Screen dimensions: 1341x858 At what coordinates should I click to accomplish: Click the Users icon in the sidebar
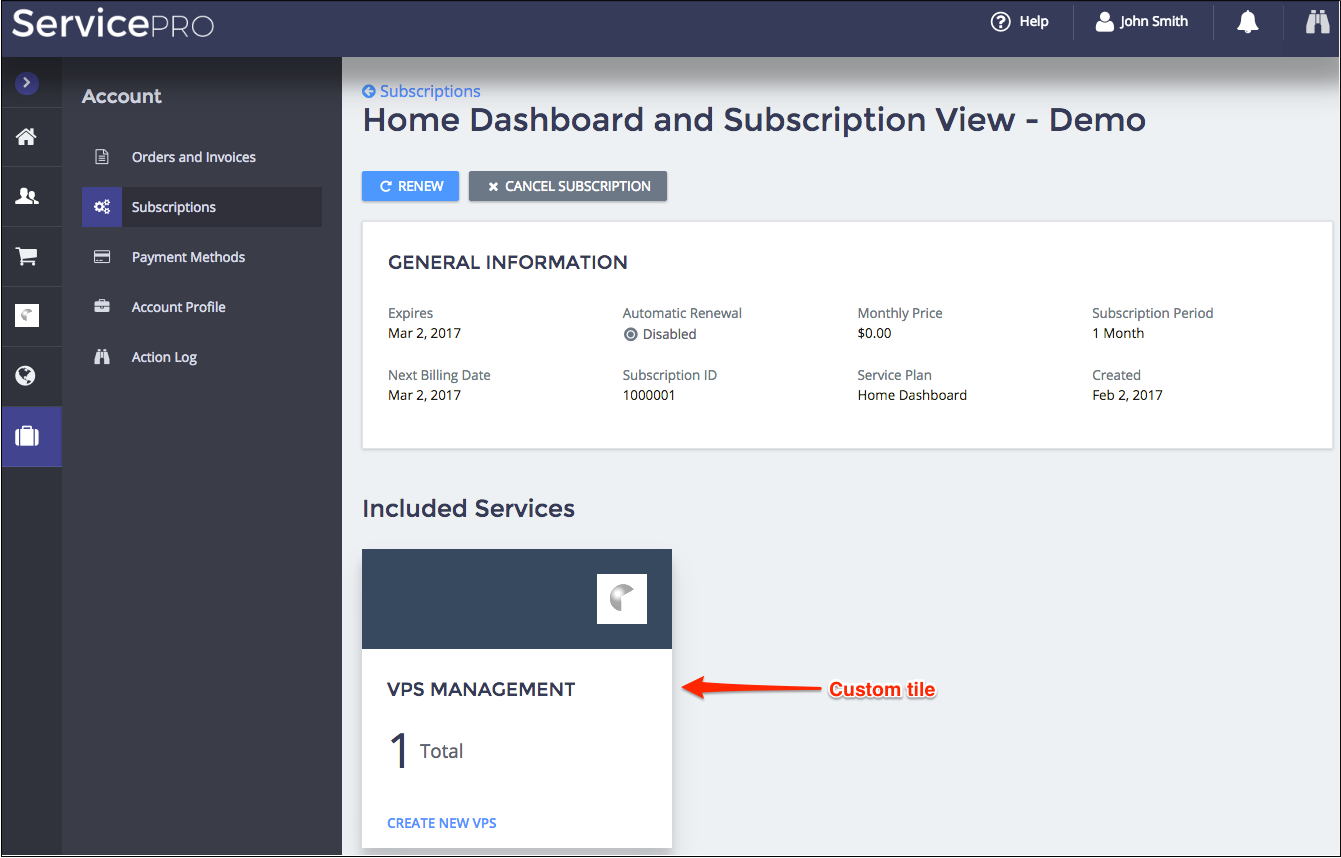click(x=27, y=197)
